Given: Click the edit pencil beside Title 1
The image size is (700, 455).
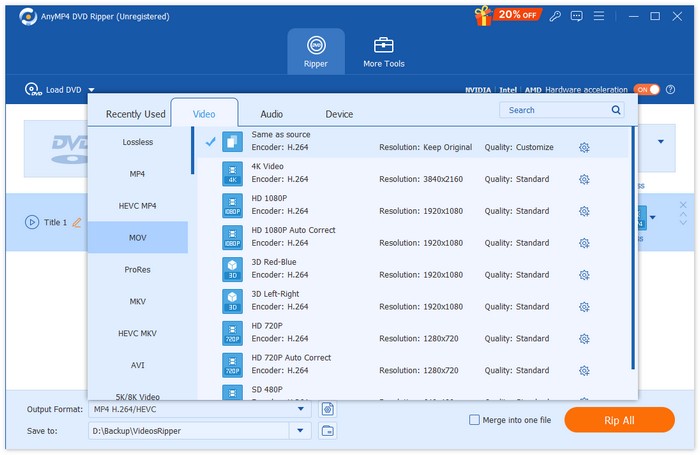Looking at the screenshot, I should point(77,222).
